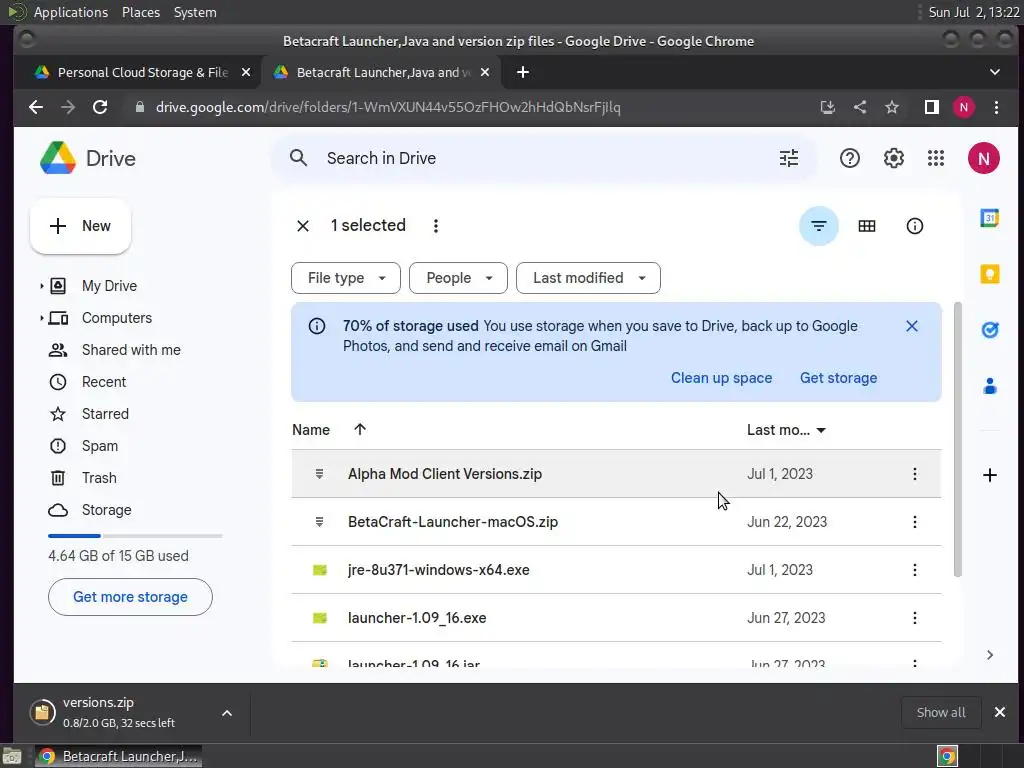Open Drive settings gear

coord(893,158)
